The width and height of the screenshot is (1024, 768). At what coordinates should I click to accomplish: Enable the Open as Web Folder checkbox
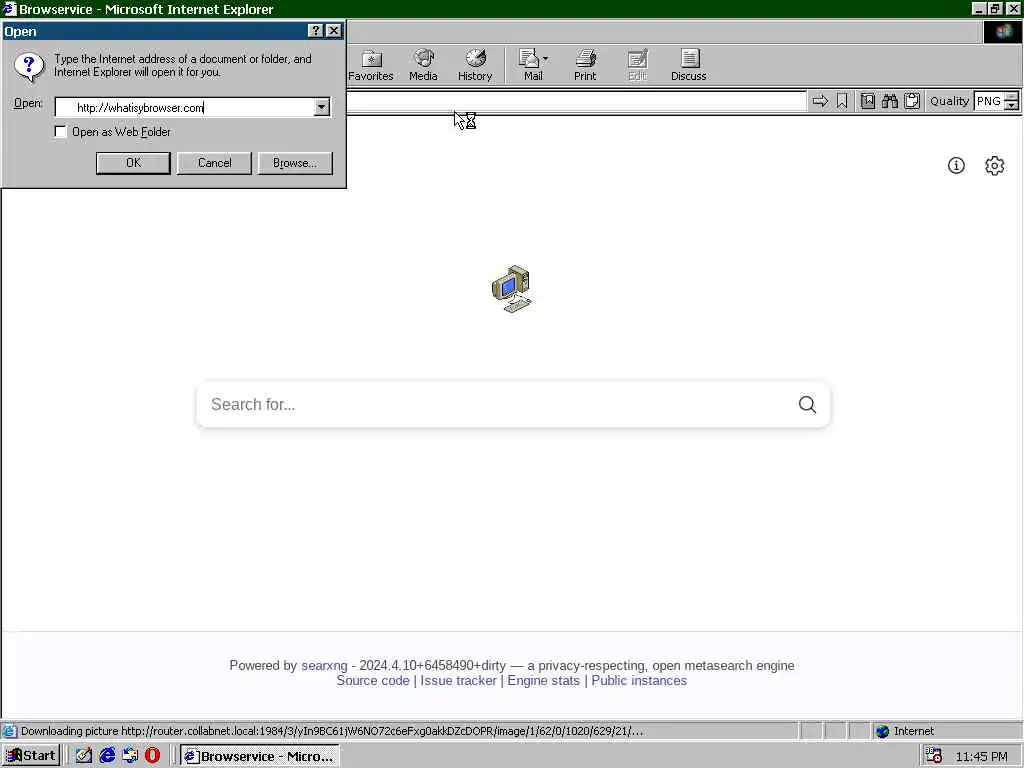click(61, 132)
